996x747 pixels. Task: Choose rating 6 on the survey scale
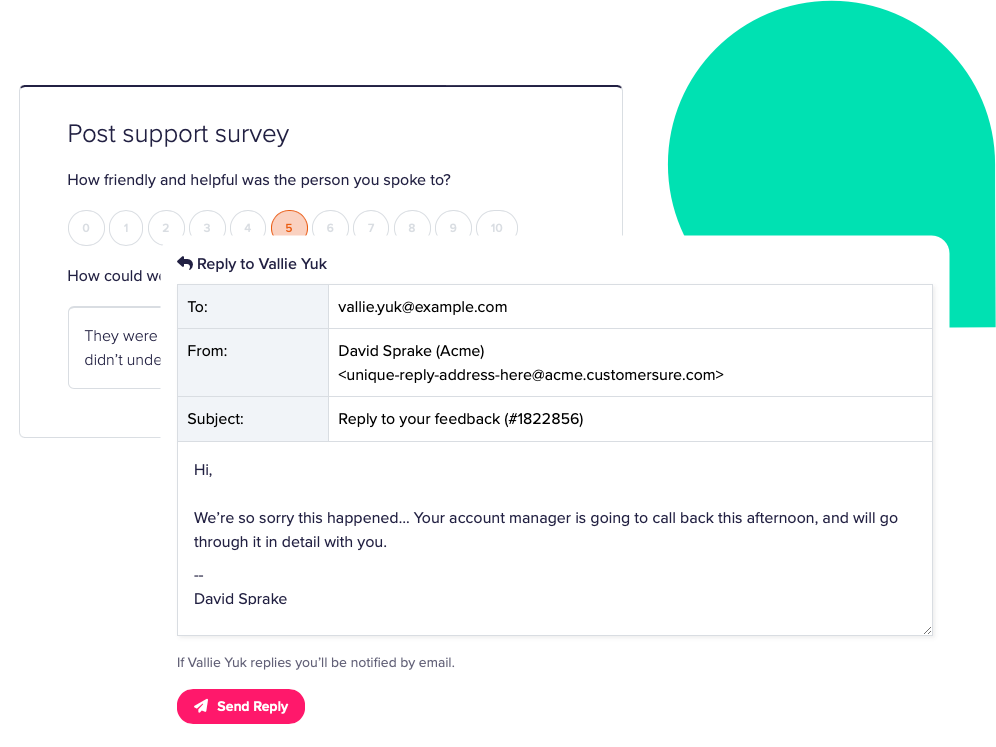330,228
